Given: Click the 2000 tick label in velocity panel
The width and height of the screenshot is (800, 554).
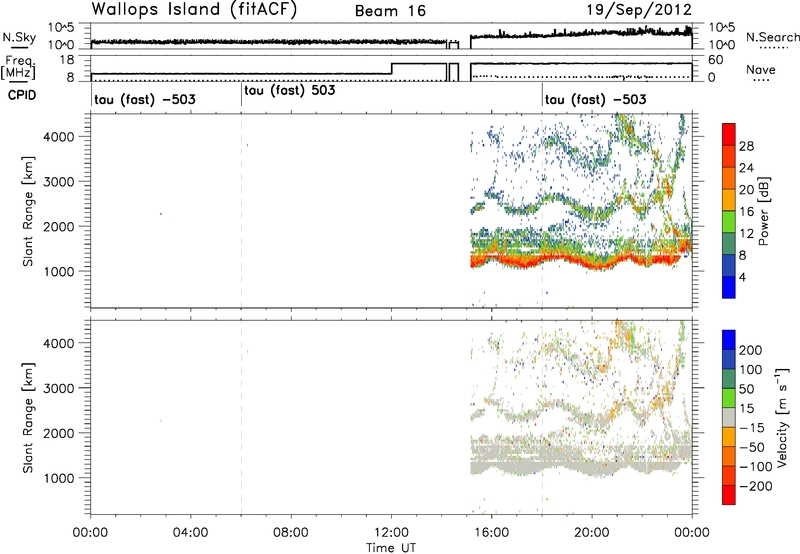Looking at the screenshot, I should coord(58,433).
